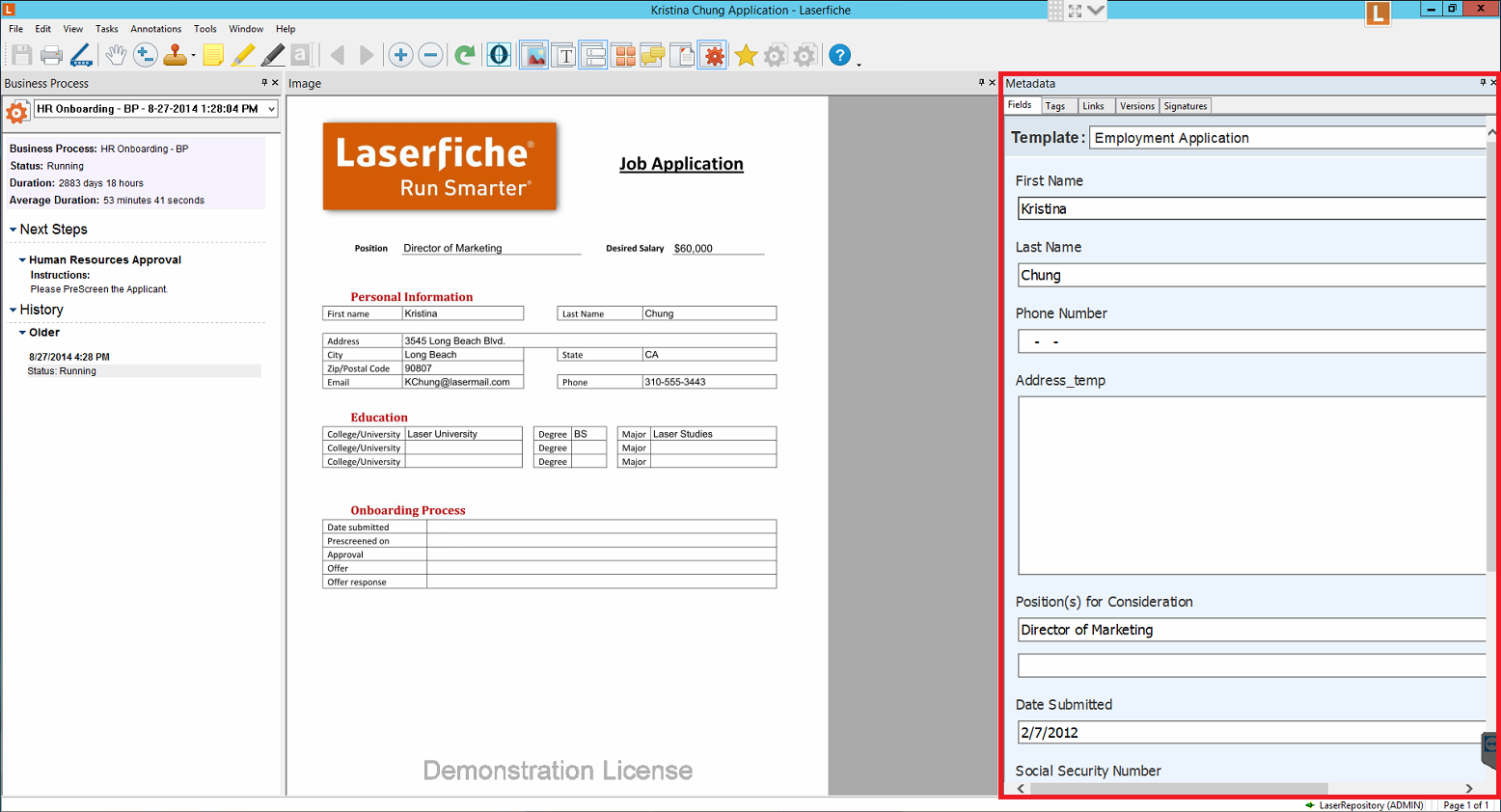Click the orange Laserfiche L icon at top right

tap(1378, 13)
